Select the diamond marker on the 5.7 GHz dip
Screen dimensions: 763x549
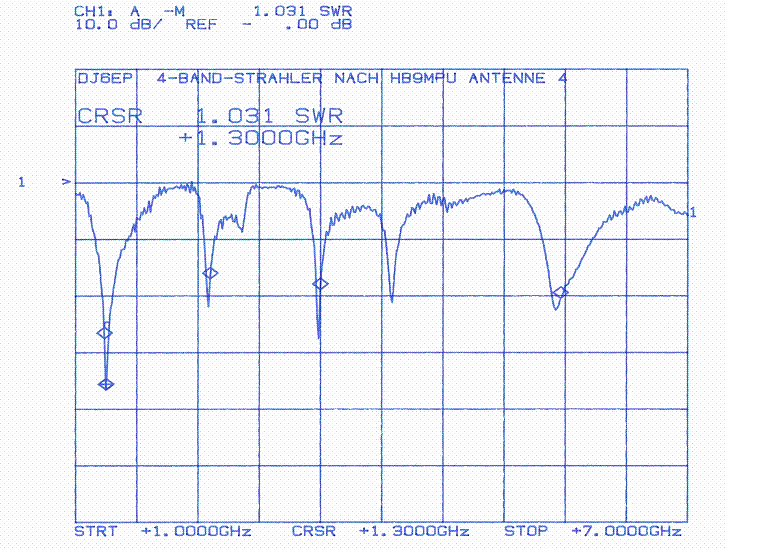pos(561,292)
